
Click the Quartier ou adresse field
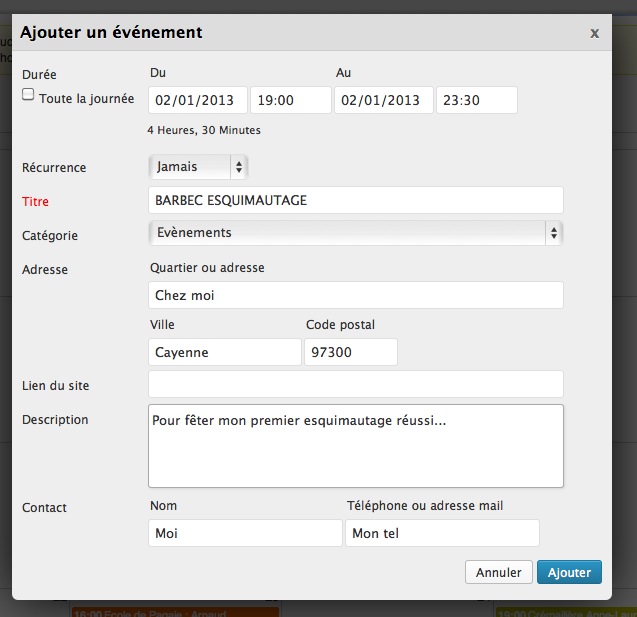(x=355, y=296)
